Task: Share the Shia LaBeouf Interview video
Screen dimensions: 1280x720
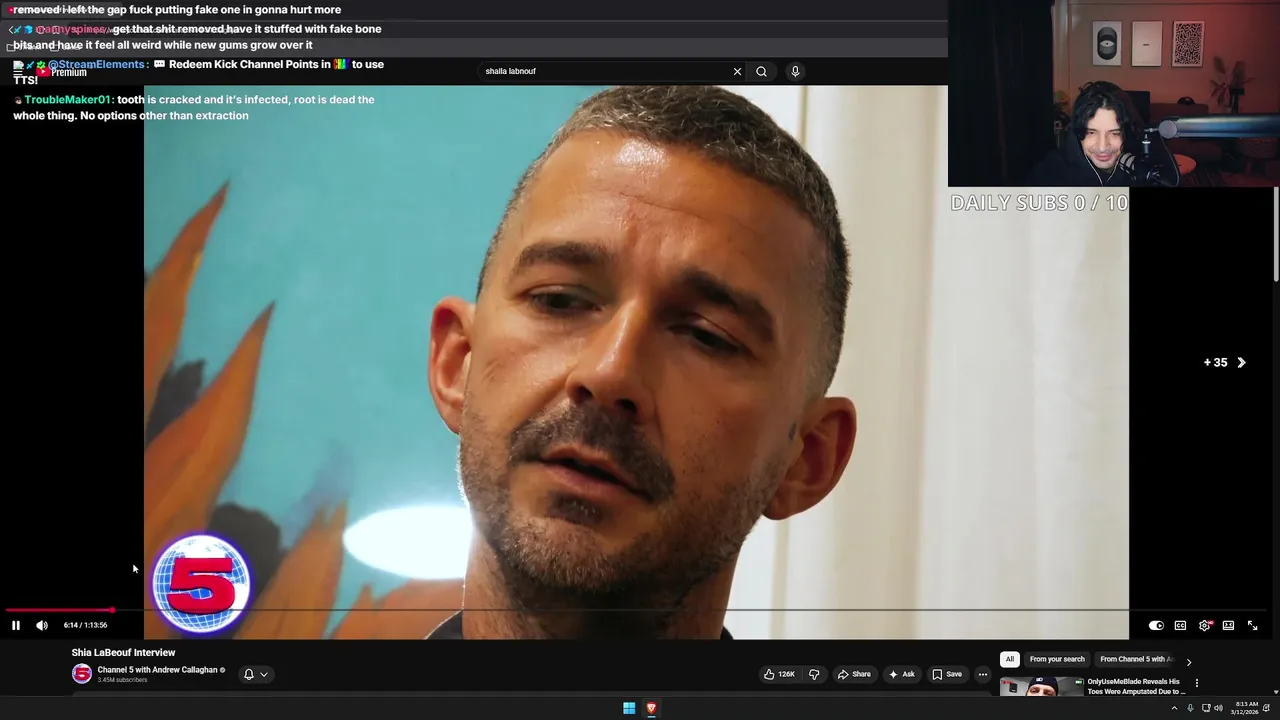Action: click(854, 674)
